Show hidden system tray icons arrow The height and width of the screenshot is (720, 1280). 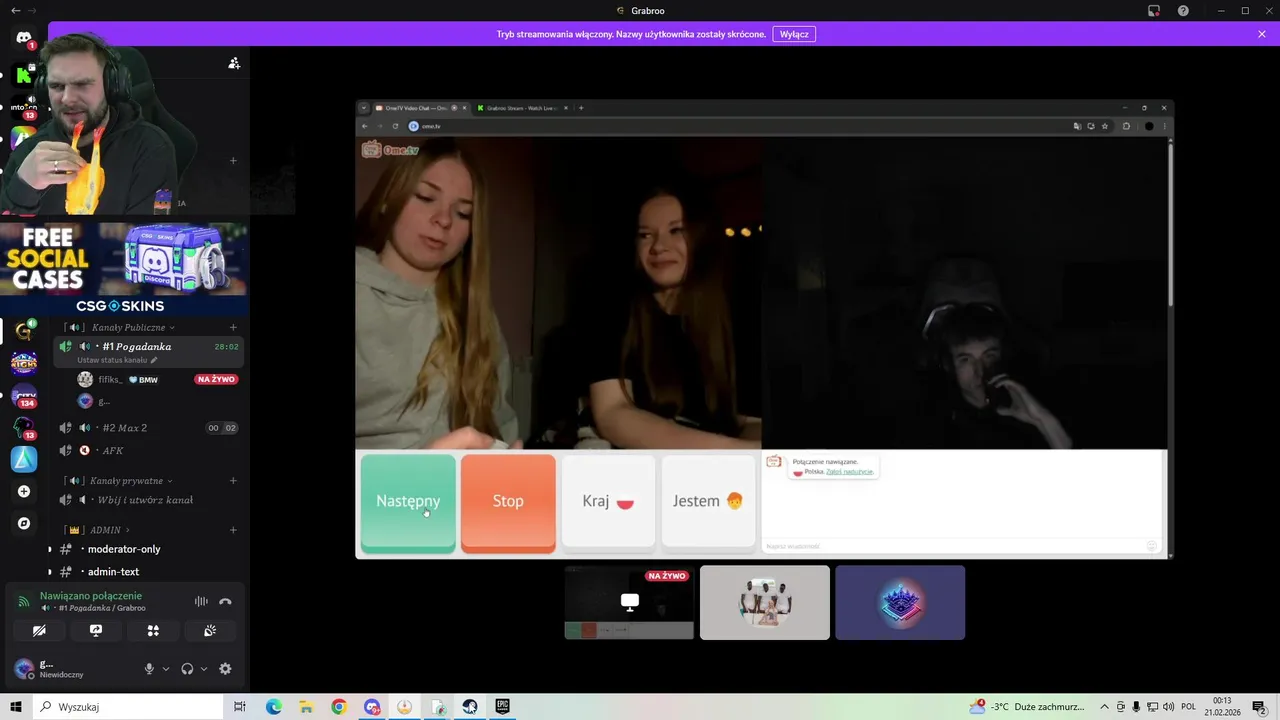point(1104,707)
